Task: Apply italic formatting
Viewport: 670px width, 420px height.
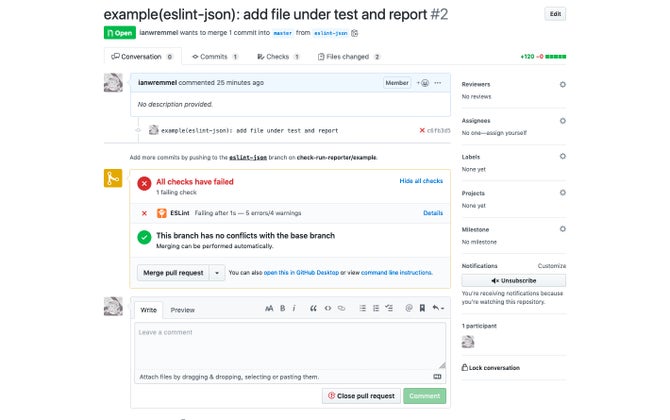Action: pos(294,308)
